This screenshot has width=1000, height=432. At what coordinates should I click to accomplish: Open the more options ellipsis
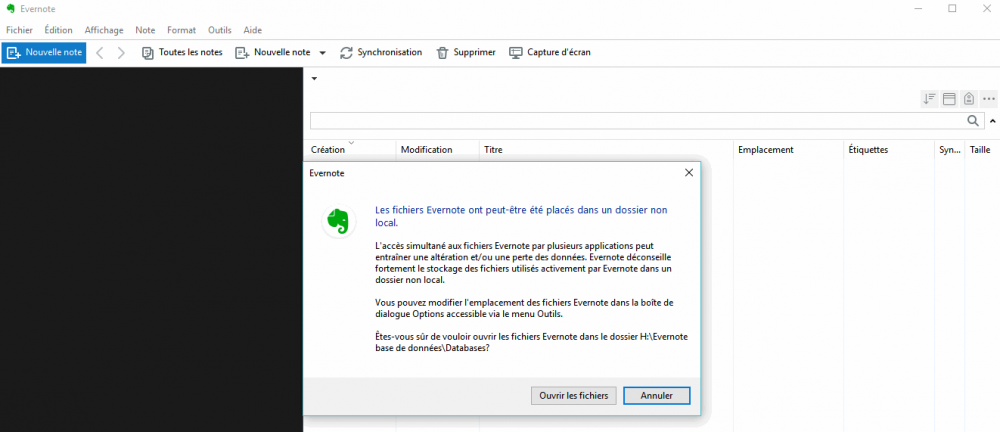click(x=989, y=99)
